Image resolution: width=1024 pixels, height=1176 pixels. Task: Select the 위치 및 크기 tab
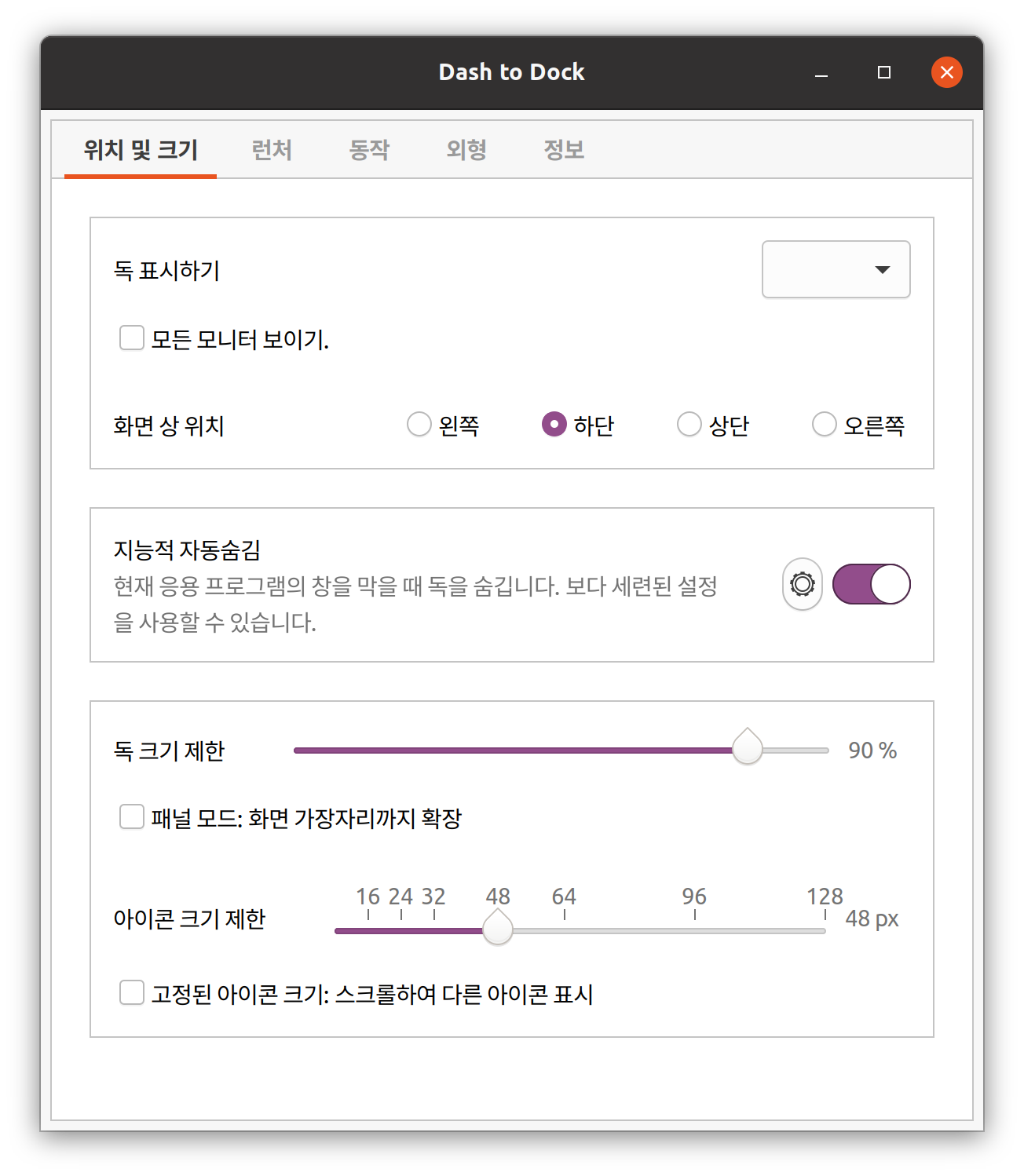pos(141,149)
